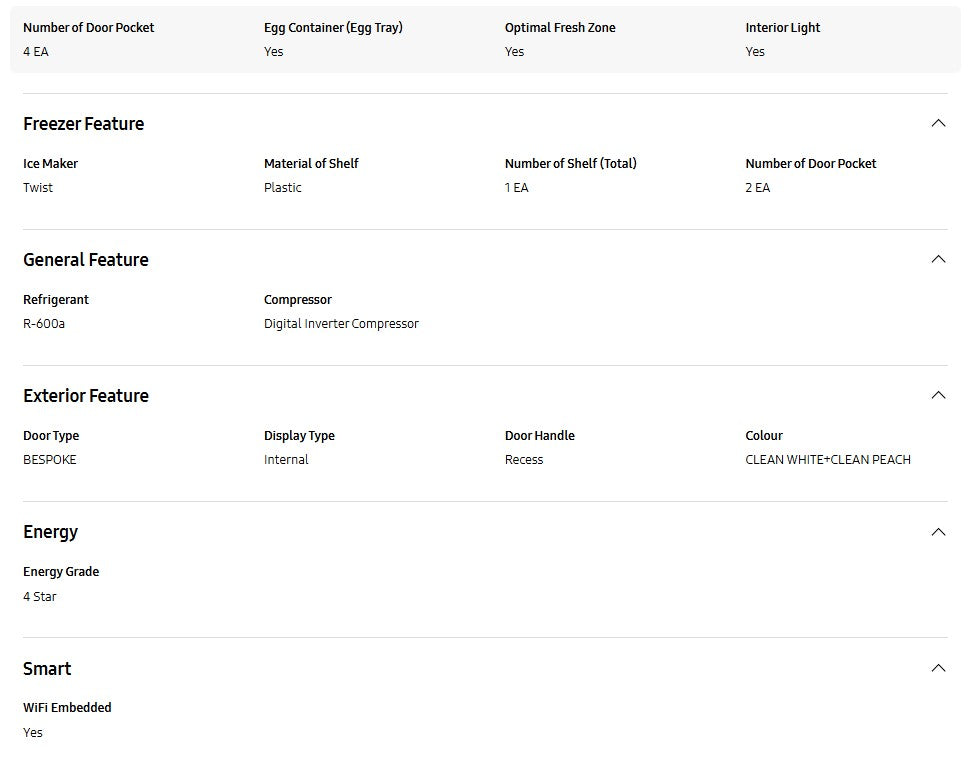Click the Egg Container (Egg Tray) label

click(x=333, y=28)
